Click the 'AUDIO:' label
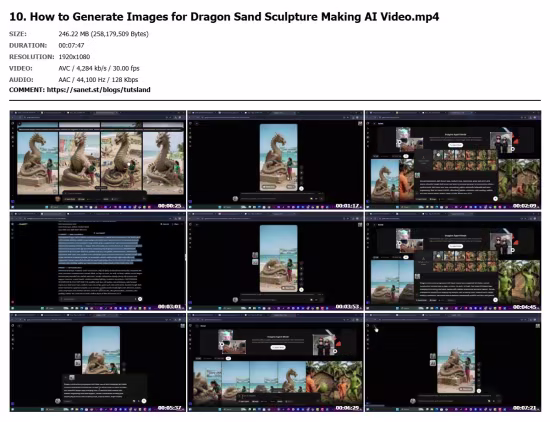This screenshot has width=550, height=422. [x=21, y=80]
